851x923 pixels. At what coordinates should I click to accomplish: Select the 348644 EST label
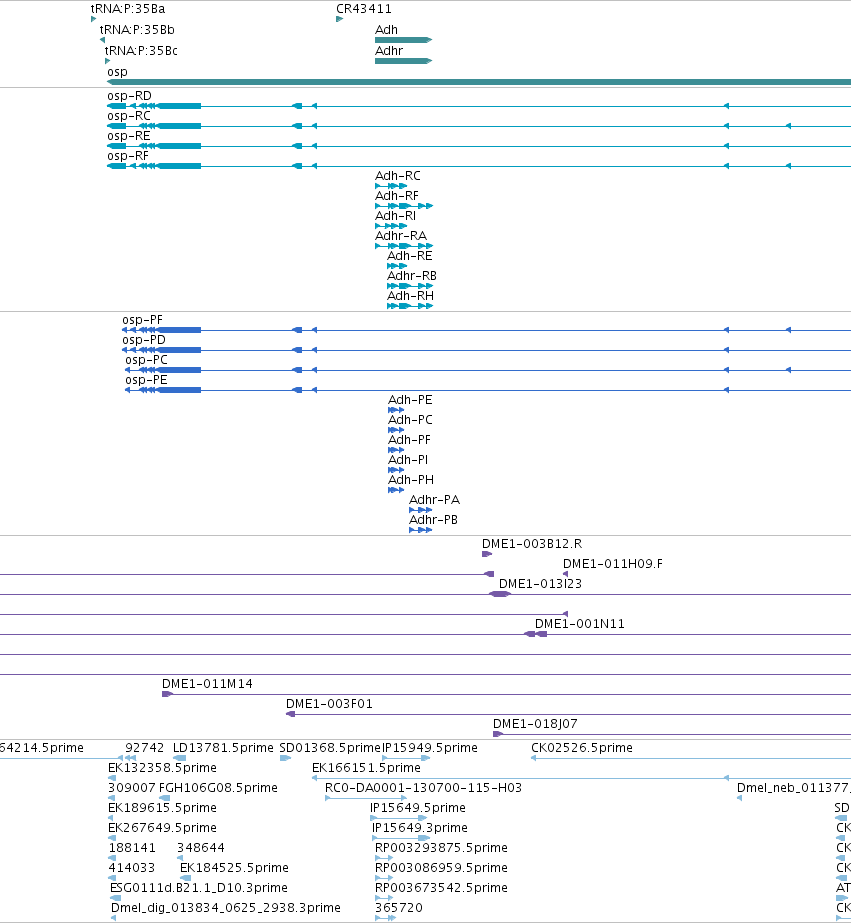[x=201, y=848]
